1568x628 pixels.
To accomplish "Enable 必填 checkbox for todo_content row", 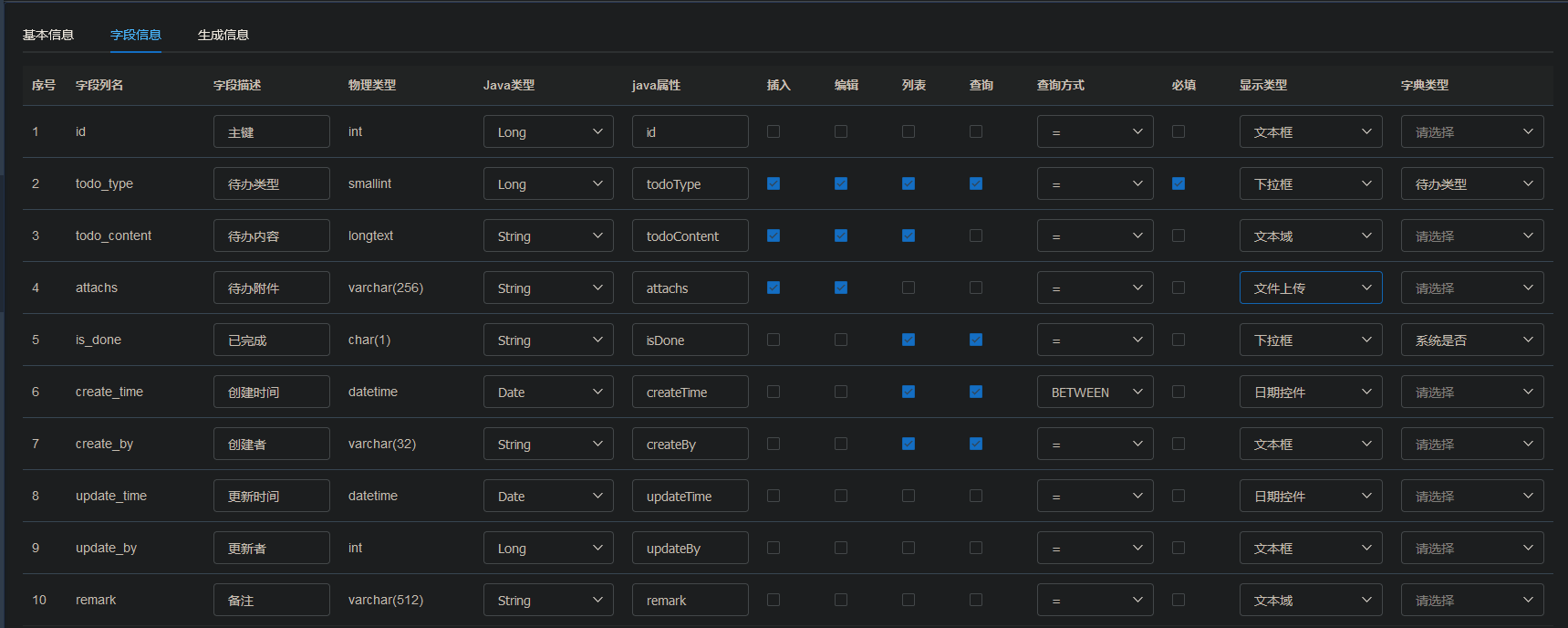I will [x=1179, y=235].
